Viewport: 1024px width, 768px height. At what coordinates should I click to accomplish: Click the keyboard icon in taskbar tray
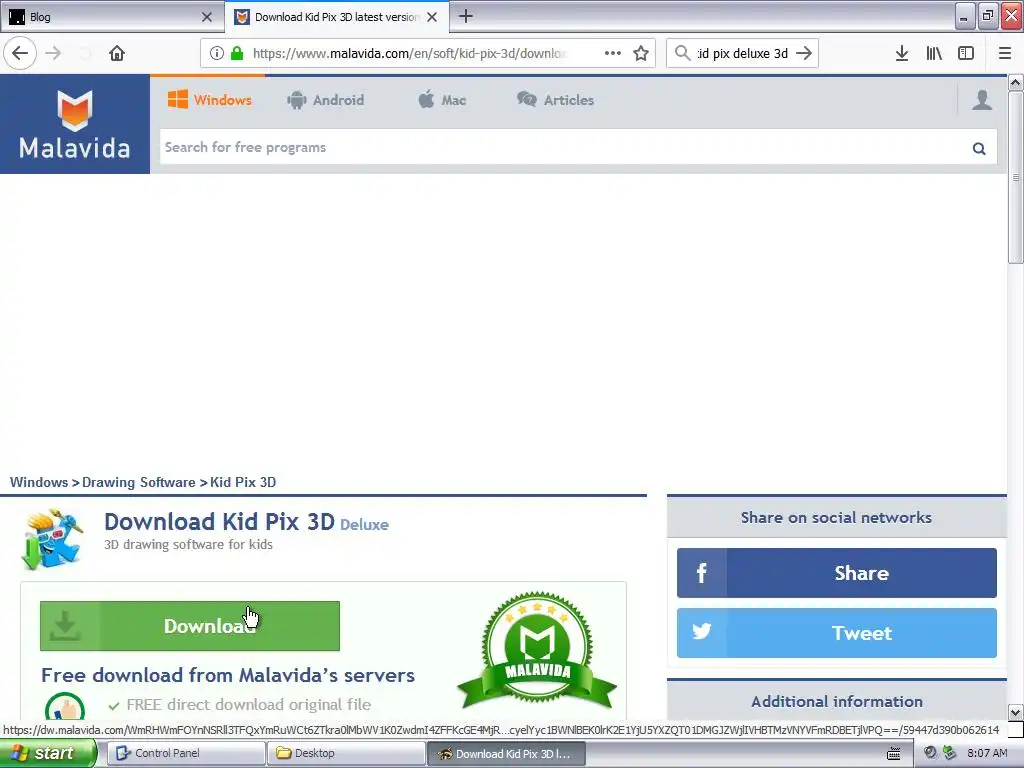pyautogui.click(x=894, y=754)
